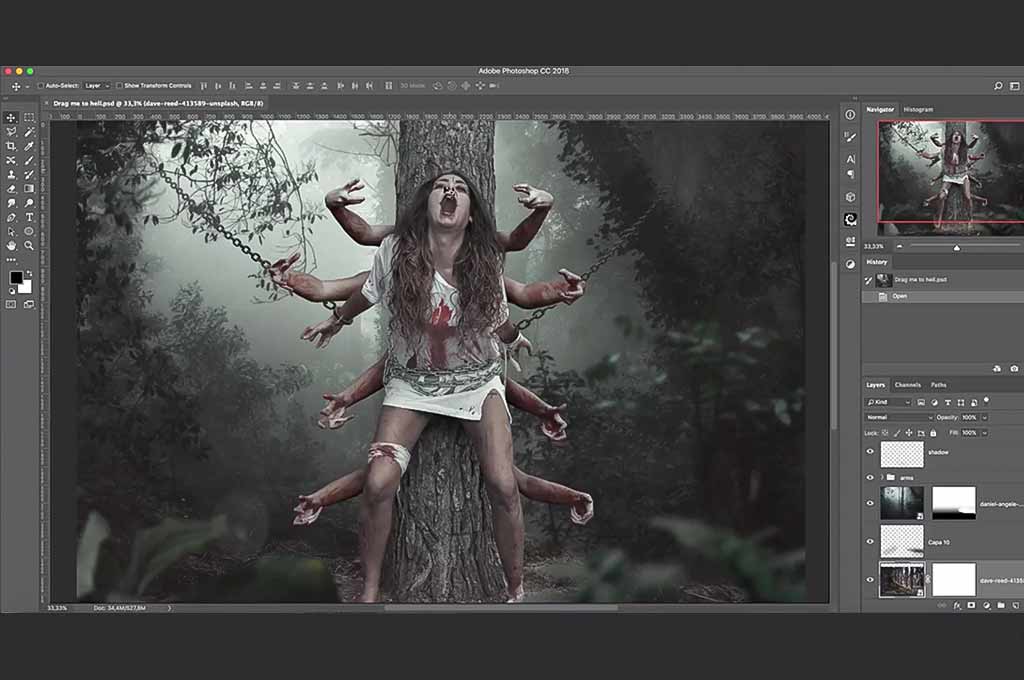1024x680 pixels.
Task: Open the status bar info arrow
Action: click(x=170, y=608)
